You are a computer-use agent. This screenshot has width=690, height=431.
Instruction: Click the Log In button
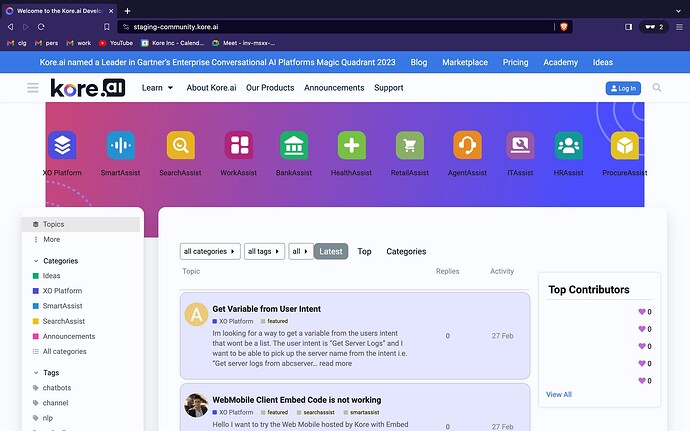click(x=623, y=88)
